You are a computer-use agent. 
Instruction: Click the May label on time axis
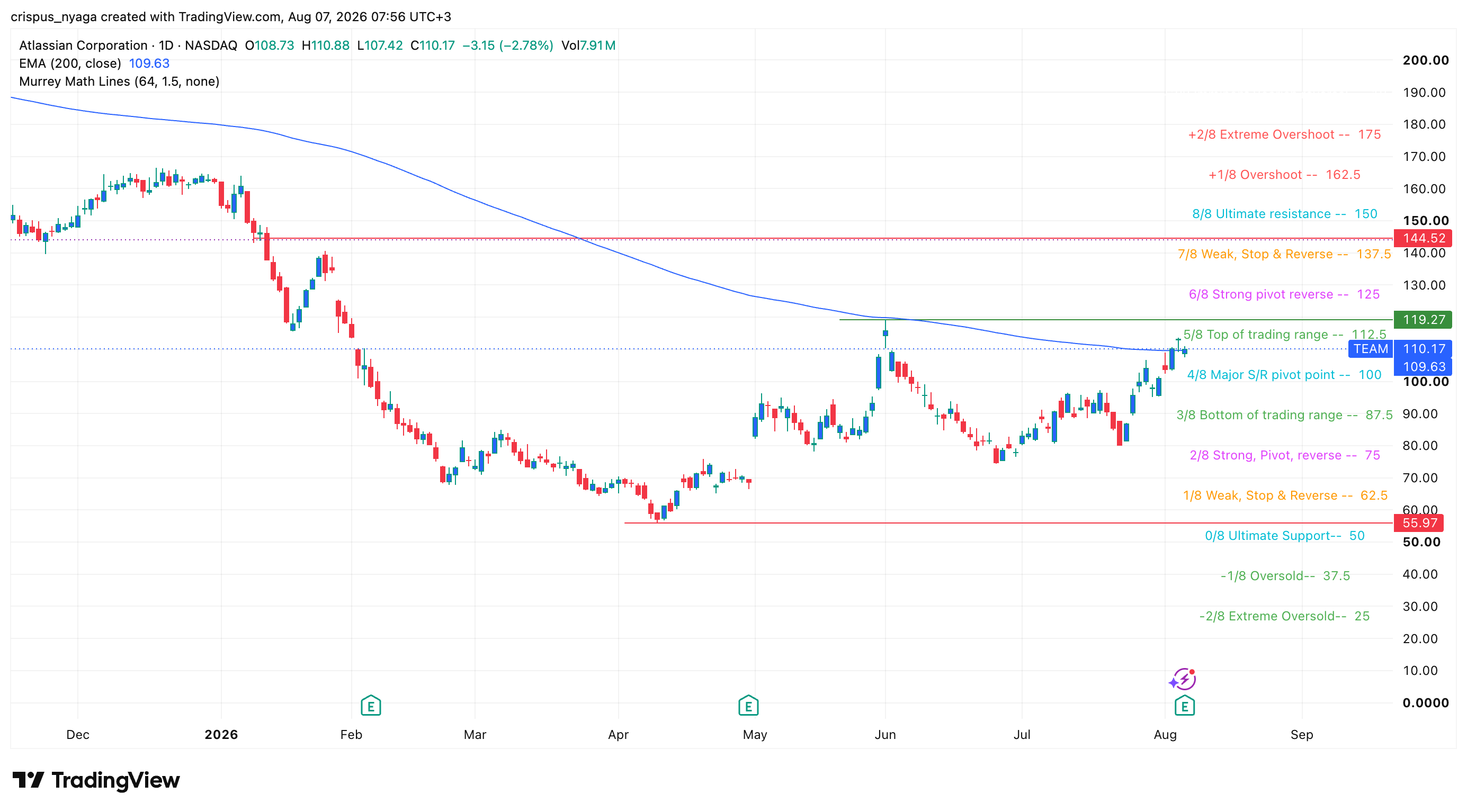pyautogui.click(x=755, y=735)
